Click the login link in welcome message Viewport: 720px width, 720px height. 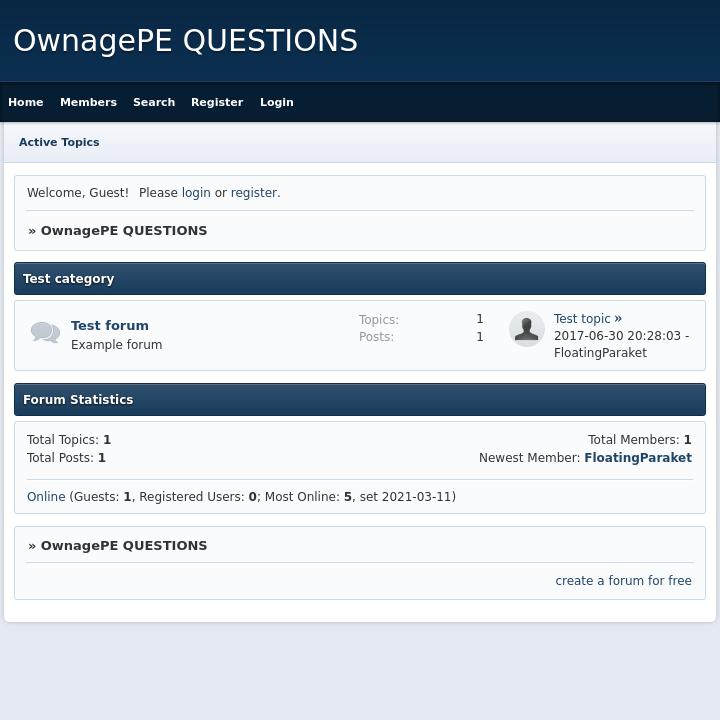click(196, 193)
